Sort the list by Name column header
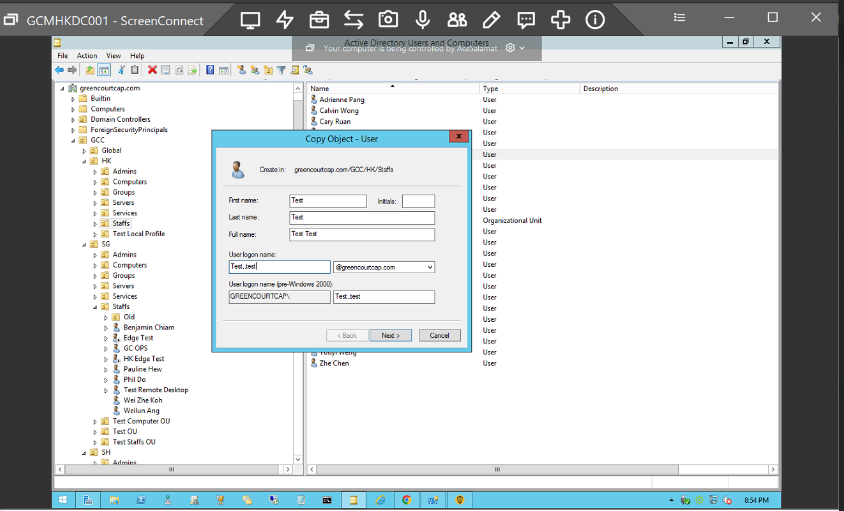 point(393,88)
